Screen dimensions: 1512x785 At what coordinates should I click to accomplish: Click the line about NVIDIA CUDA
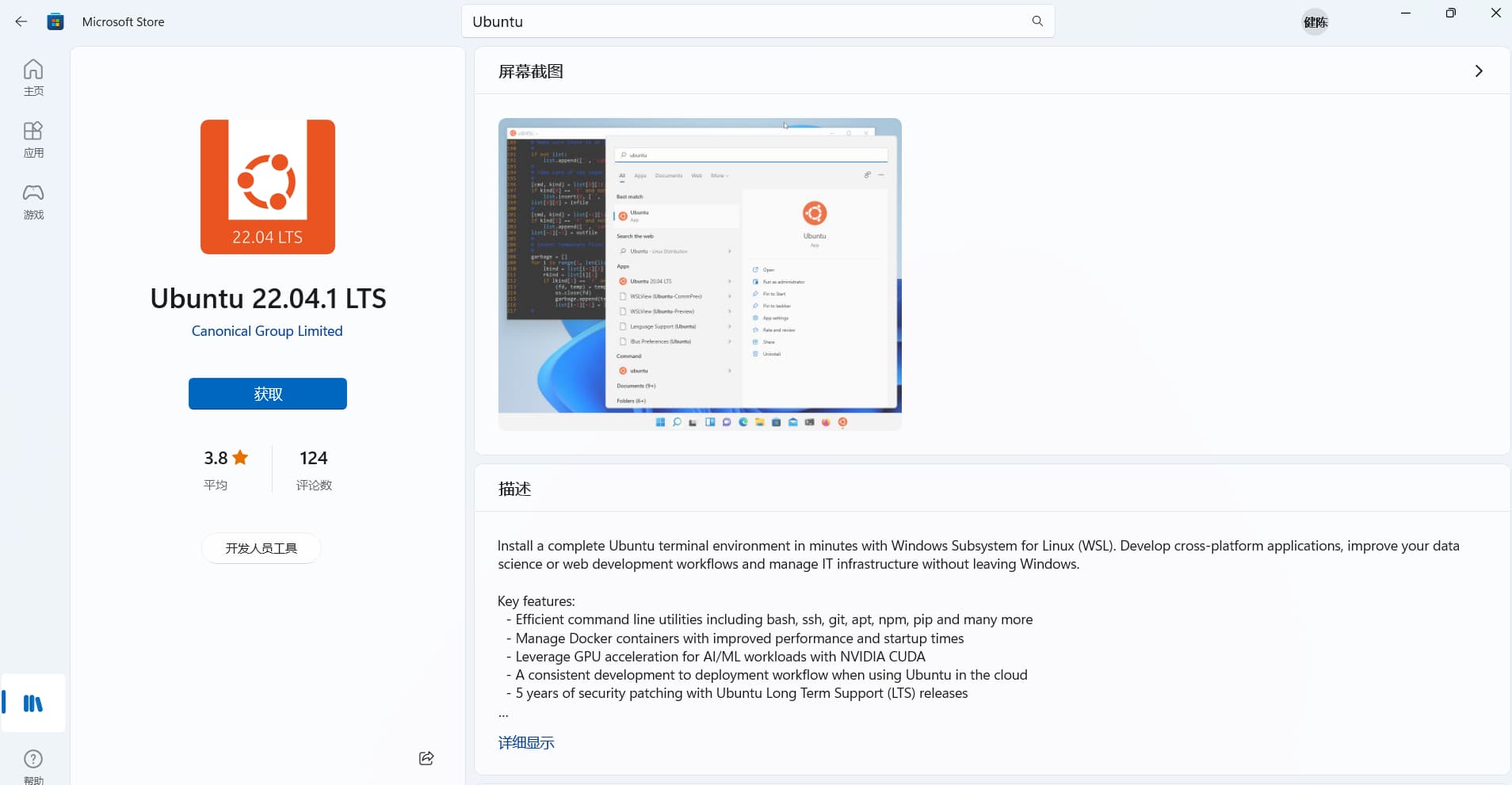pyautogui.click(x=716, y=656)
